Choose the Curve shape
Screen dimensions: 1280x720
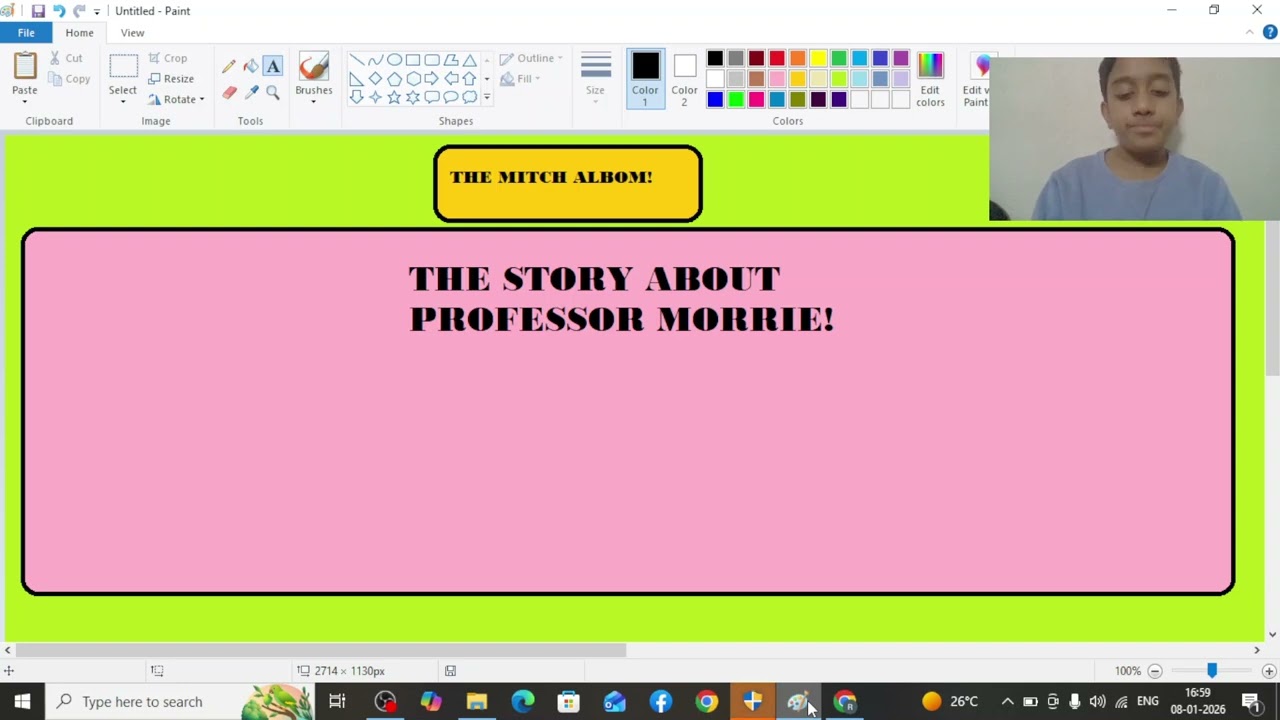coord(375,60)
